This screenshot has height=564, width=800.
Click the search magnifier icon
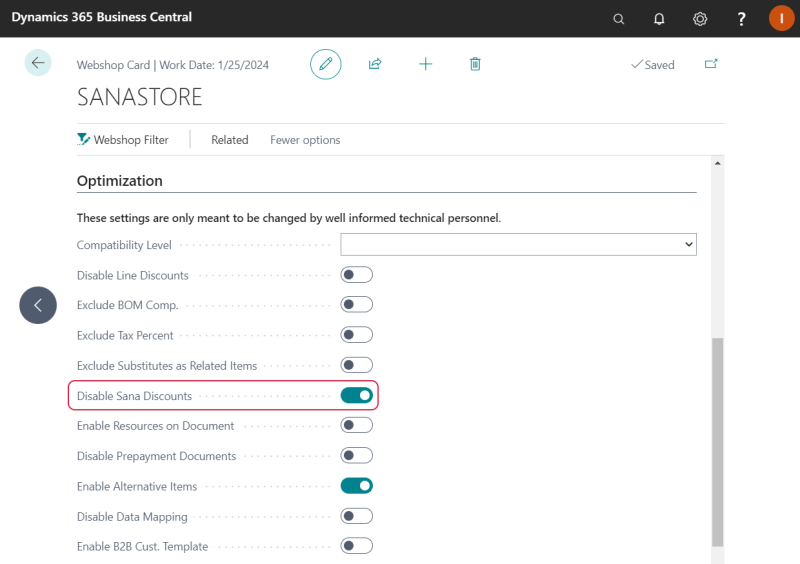(618, 19)
